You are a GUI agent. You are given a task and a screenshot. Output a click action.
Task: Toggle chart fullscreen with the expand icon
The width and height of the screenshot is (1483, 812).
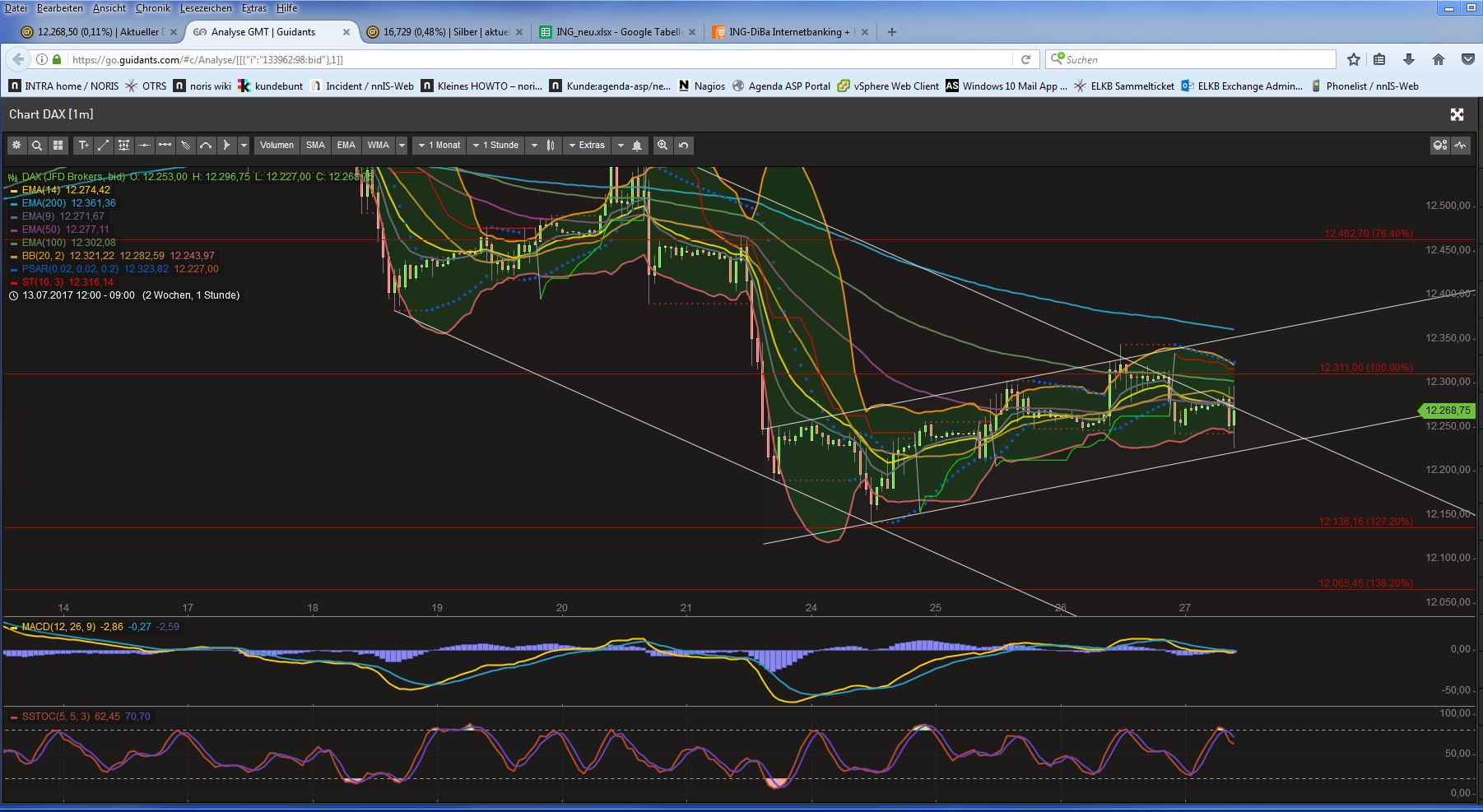1457,114
